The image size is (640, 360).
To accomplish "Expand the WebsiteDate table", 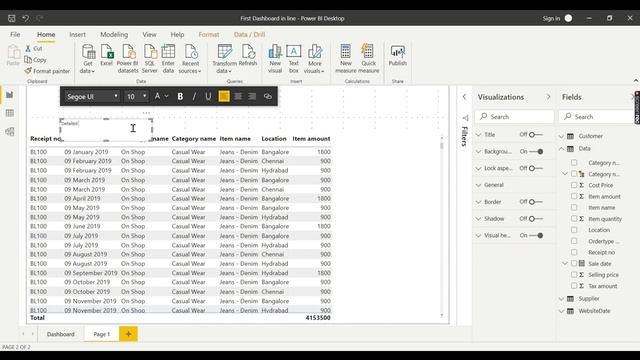I will pos(561,311).
